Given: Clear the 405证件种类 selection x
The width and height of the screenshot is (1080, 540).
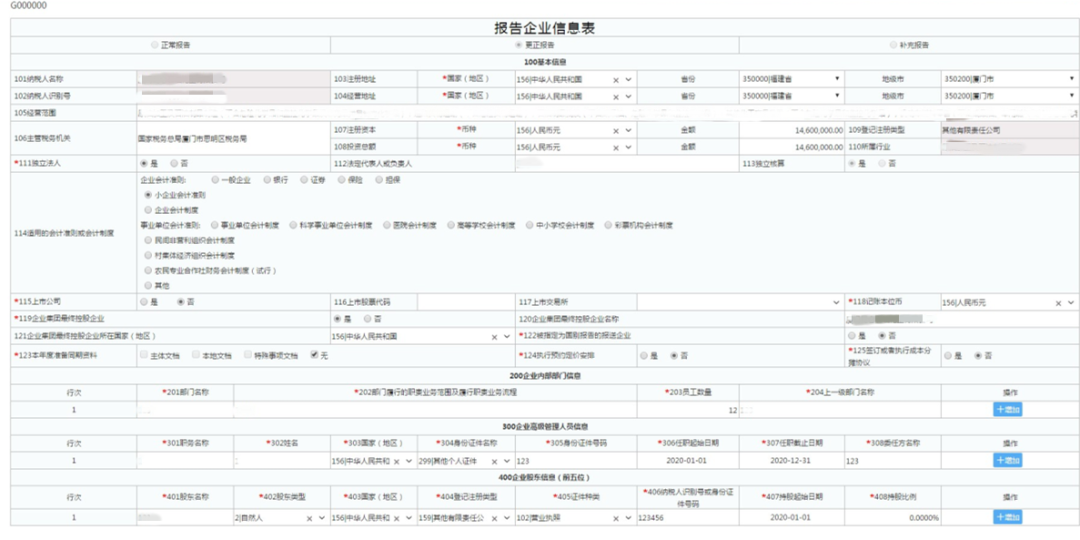Looking at the screenshot, I should tap(616, 517).
